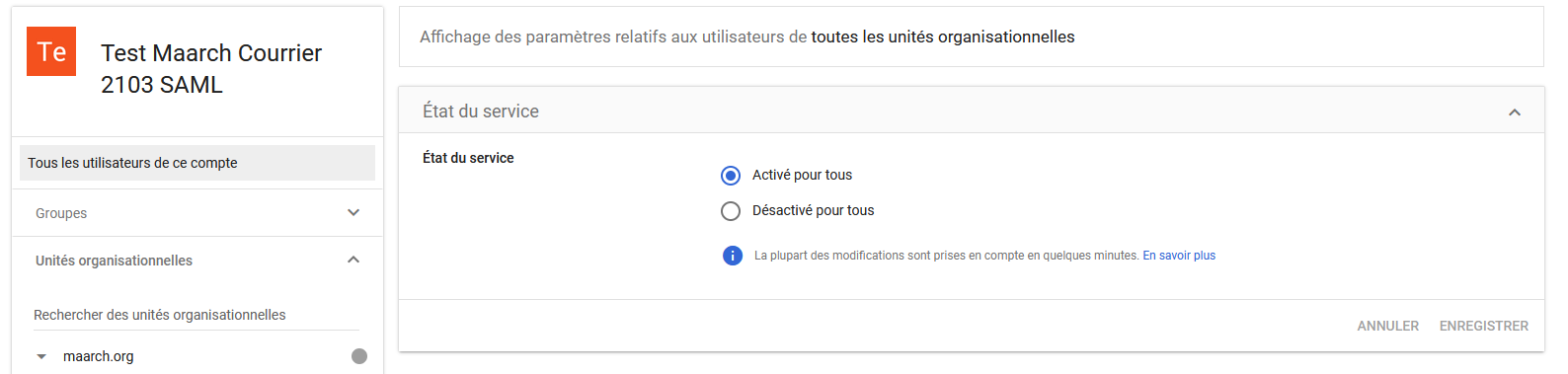Select the maarch.org organizational unit

tap(99, 356)
